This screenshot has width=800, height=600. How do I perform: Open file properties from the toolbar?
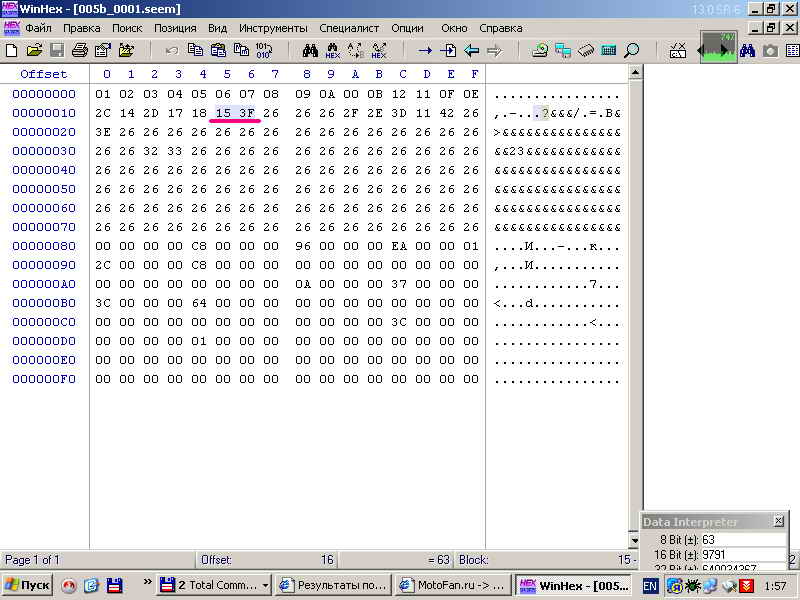[103, 50]
